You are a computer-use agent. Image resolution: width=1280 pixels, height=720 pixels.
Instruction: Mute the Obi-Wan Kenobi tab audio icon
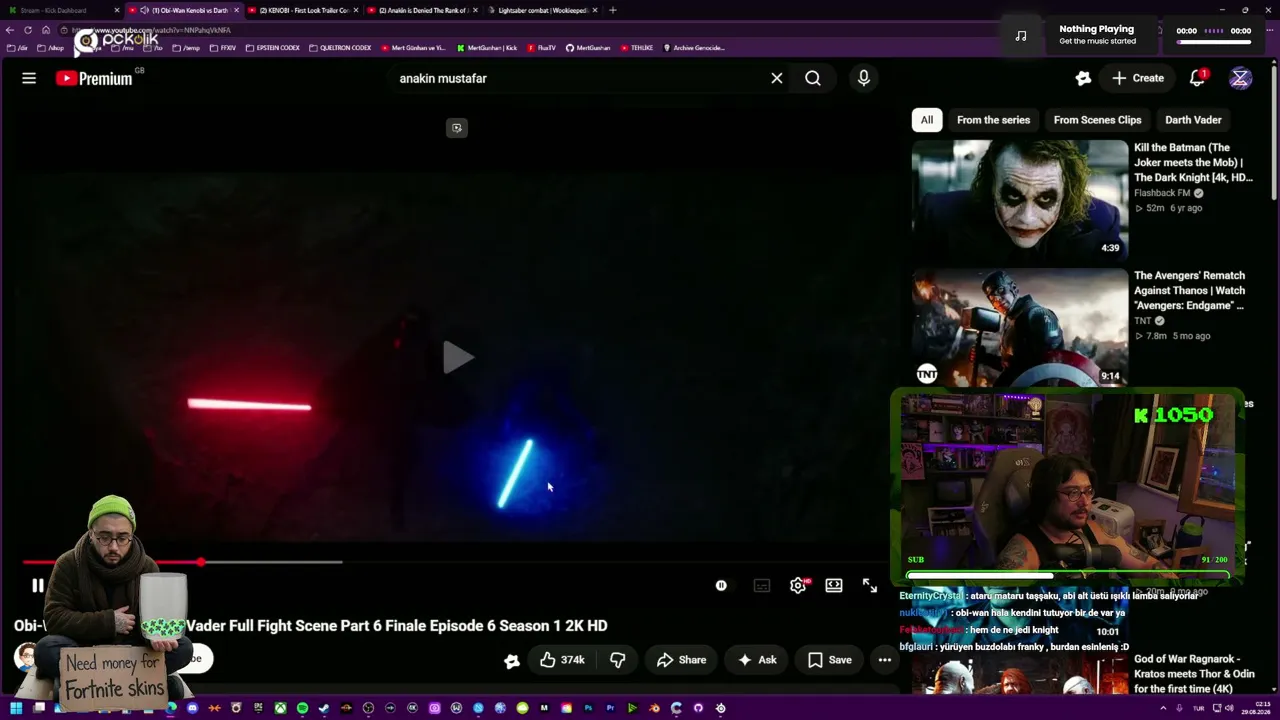tap(145, 10)
